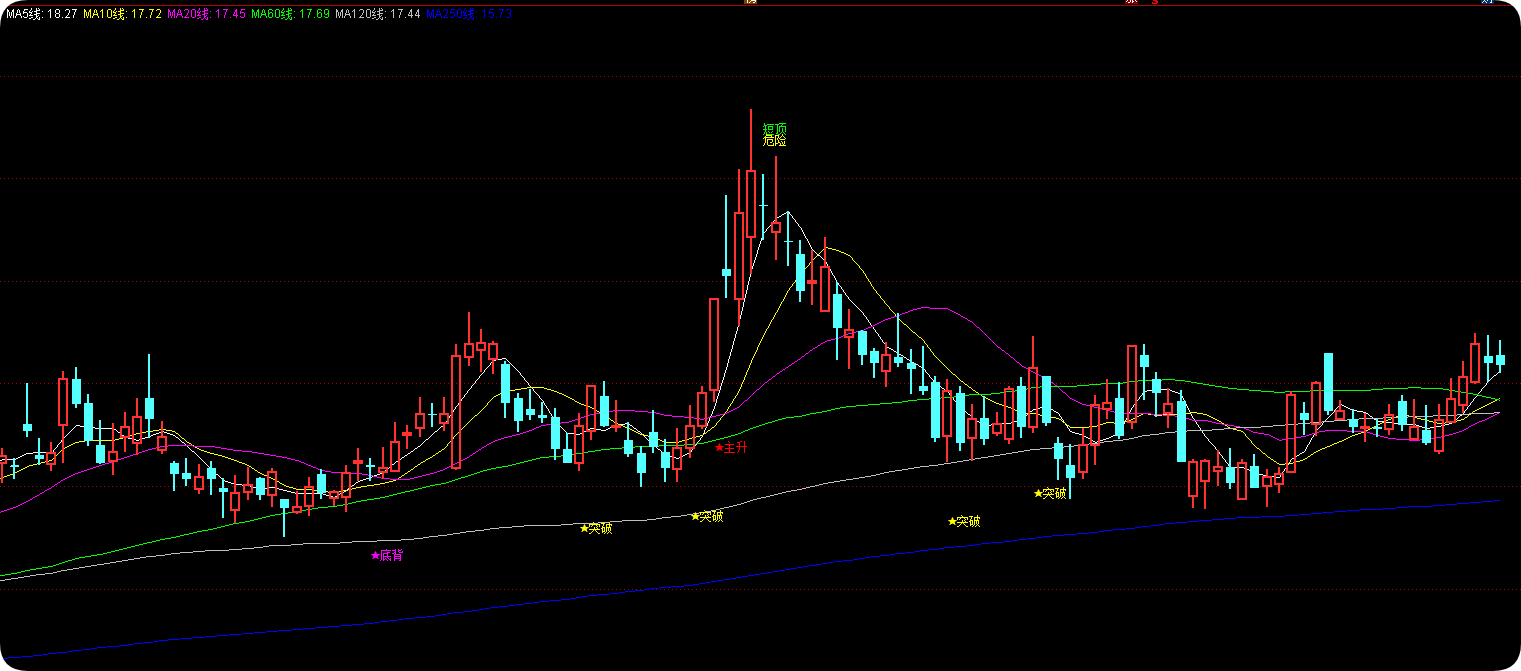
Task: Click the magenta MA20线 17.45 label
Action: click(207, 14)
